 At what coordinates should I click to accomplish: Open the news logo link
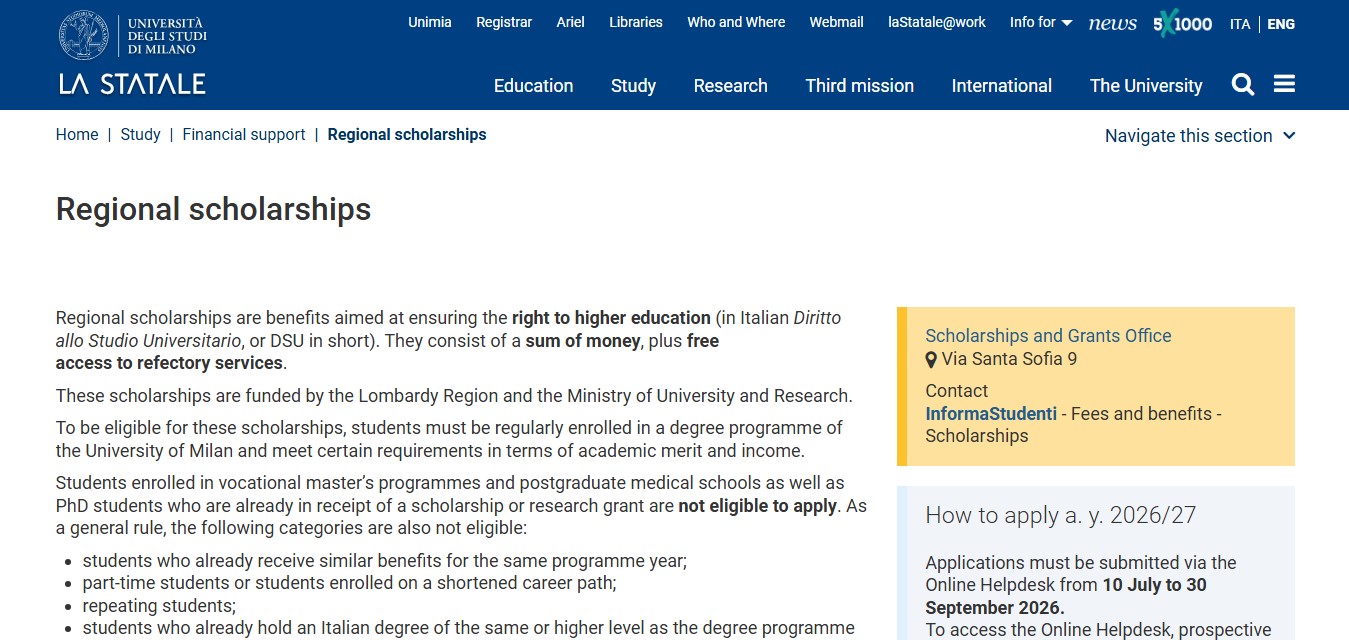click(x=1113, y=23)
